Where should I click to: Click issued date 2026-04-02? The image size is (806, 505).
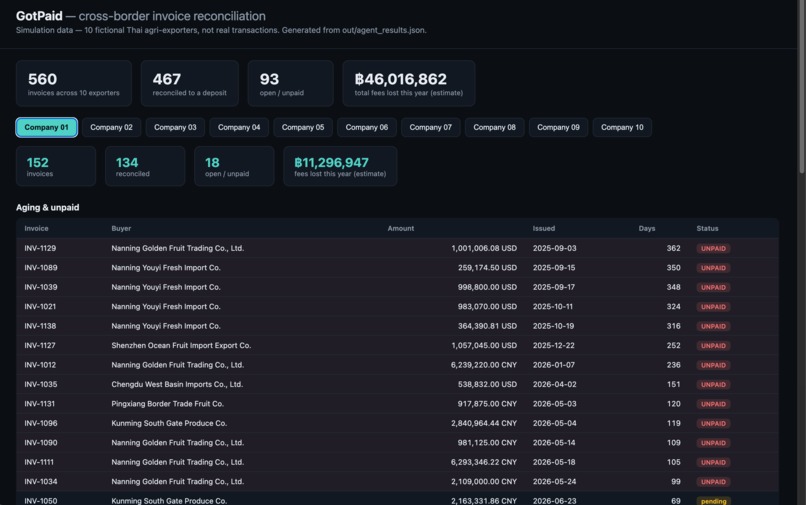pyautogui.click(x=554, y=385)
